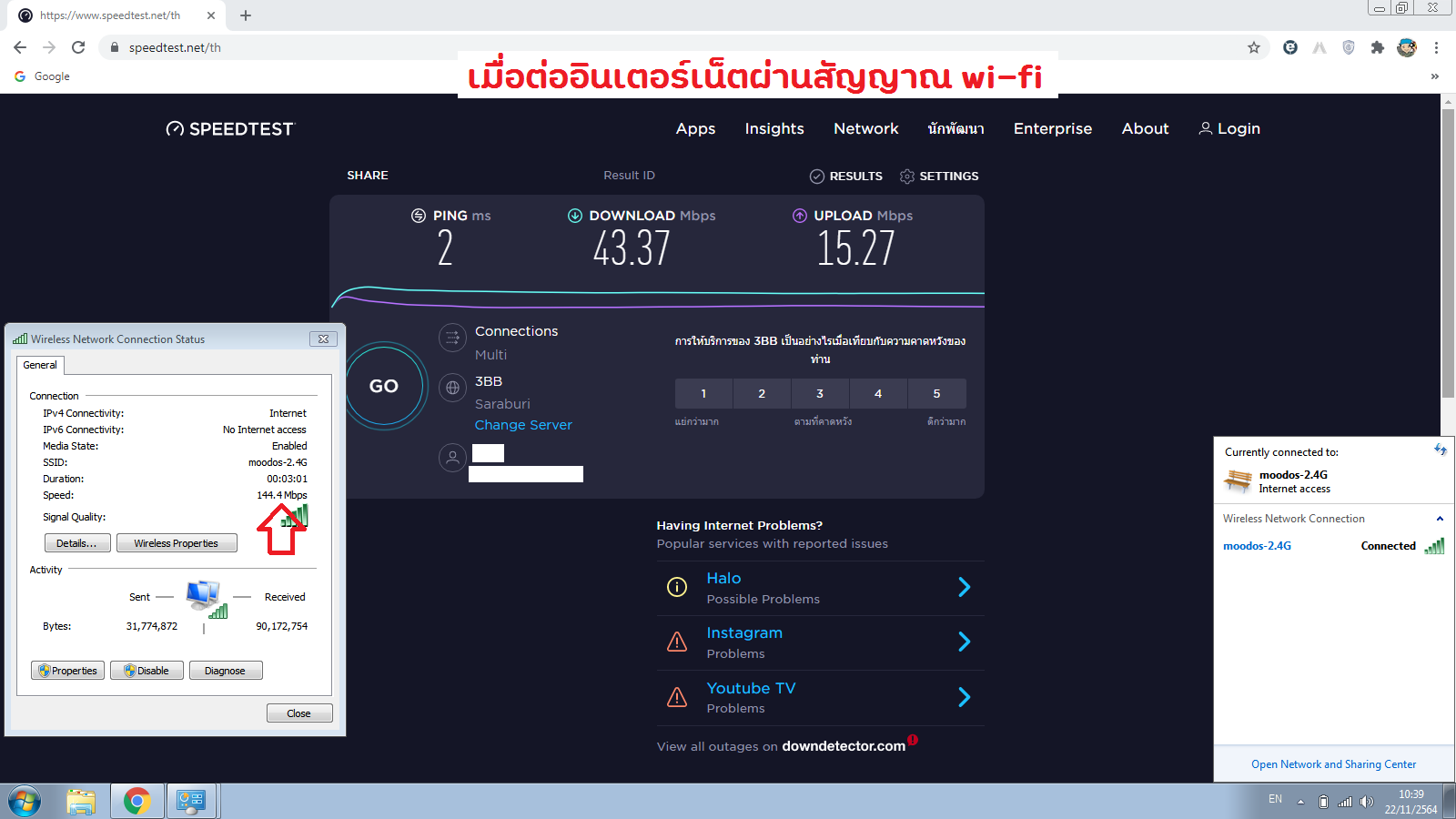Open the Windows Start menu
The image size is (1456, 819).
(x=25, y=802)
